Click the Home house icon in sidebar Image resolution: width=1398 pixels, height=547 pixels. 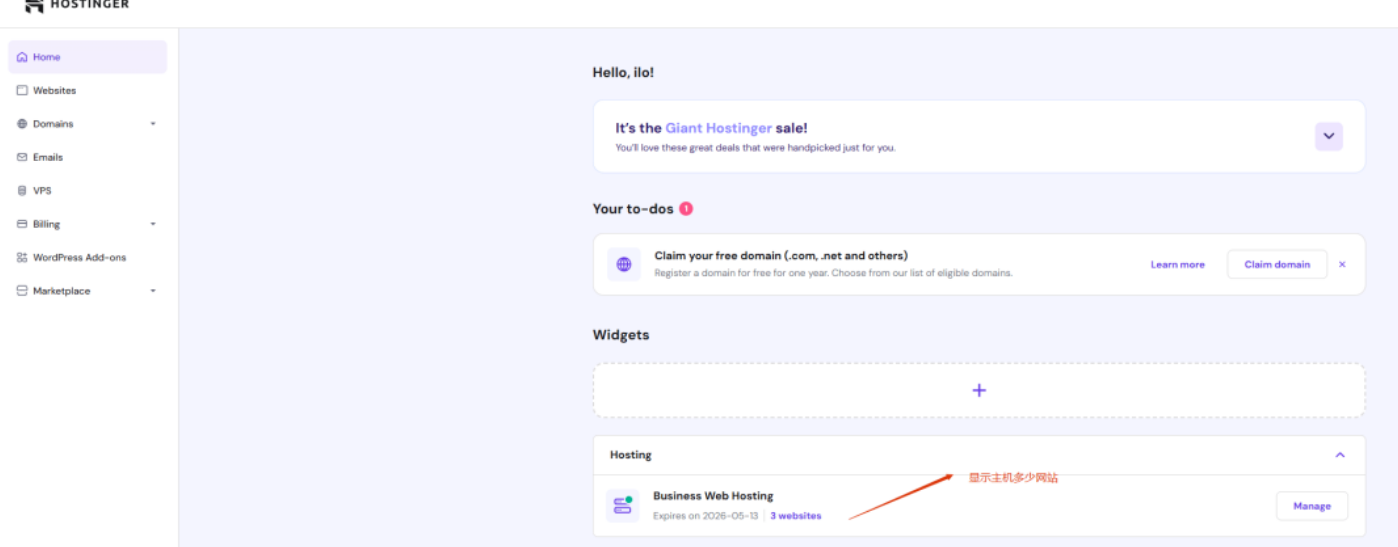(x=22, y=57)
